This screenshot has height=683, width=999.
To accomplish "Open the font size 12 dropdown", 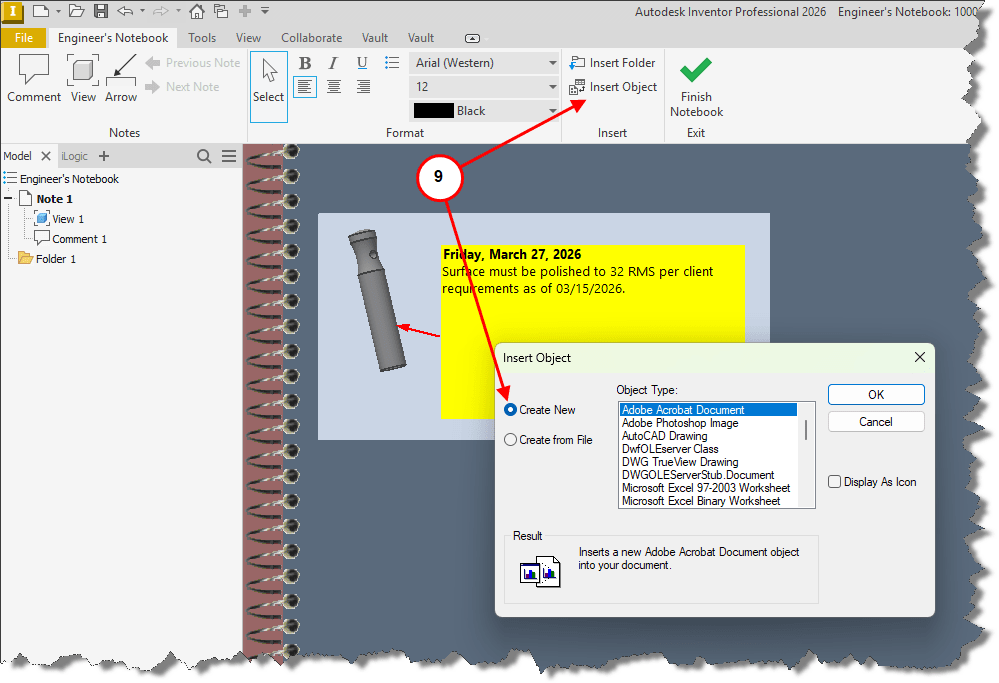I will click(484, 87).
